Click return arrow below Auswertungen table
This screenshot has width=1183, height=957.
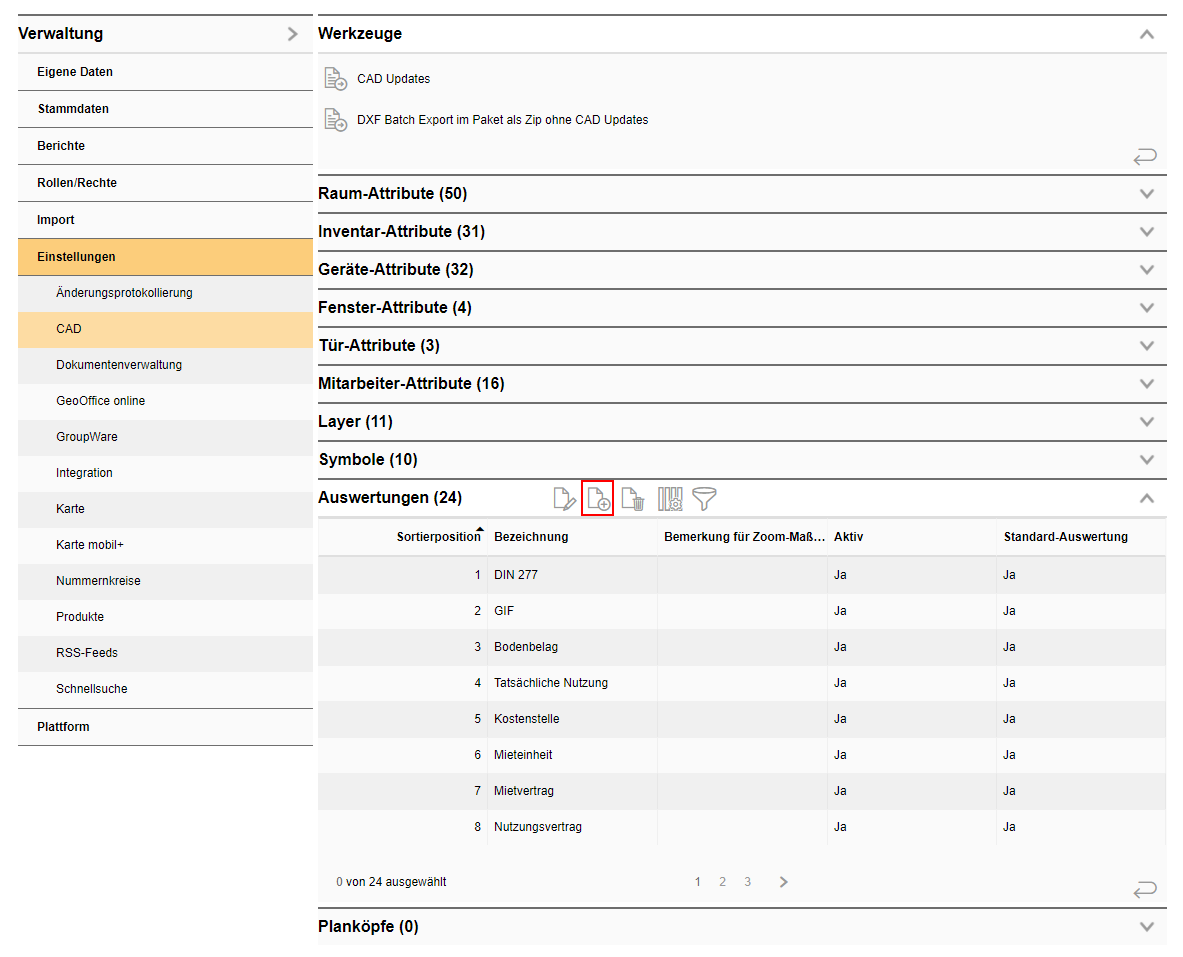(1144, 889)
